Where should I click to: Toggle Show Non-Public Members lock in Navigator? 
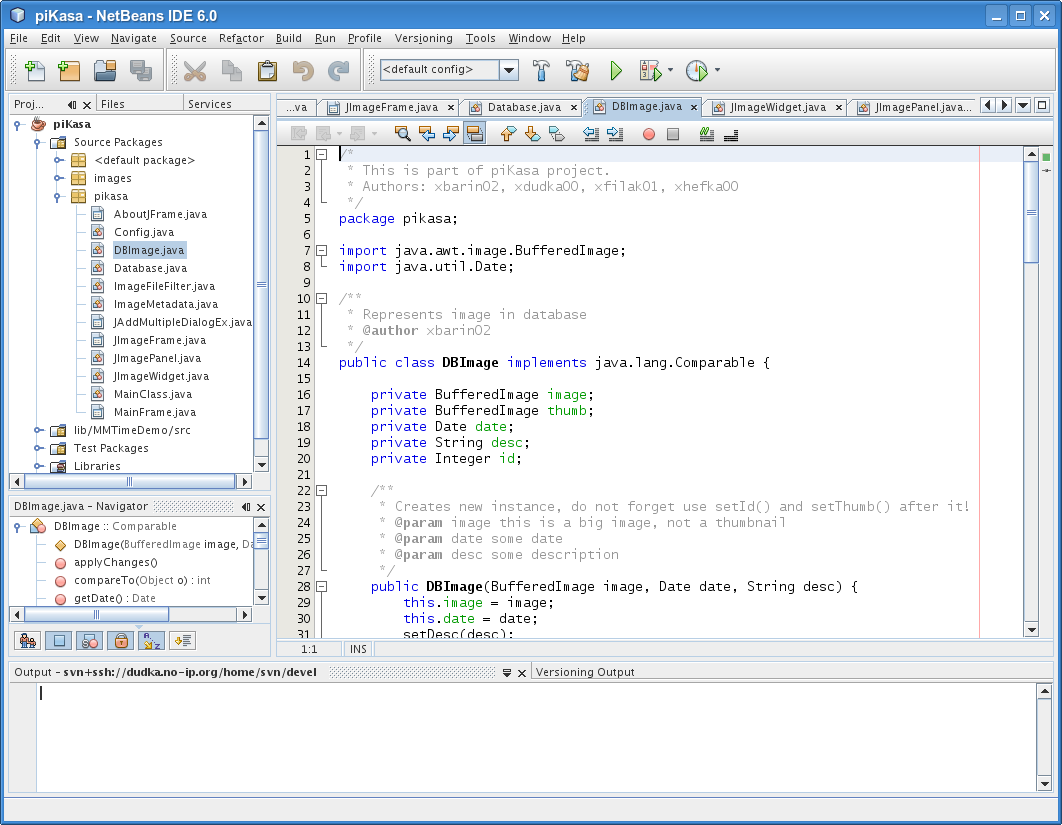pos(119,641)
